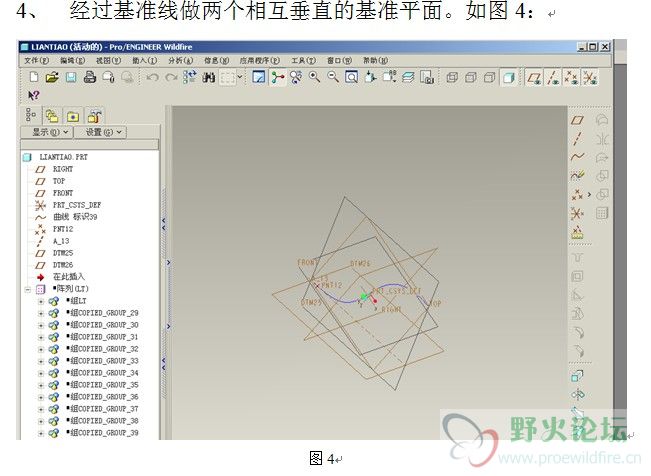Open the layers icon in toolbar

coord(408,77)
